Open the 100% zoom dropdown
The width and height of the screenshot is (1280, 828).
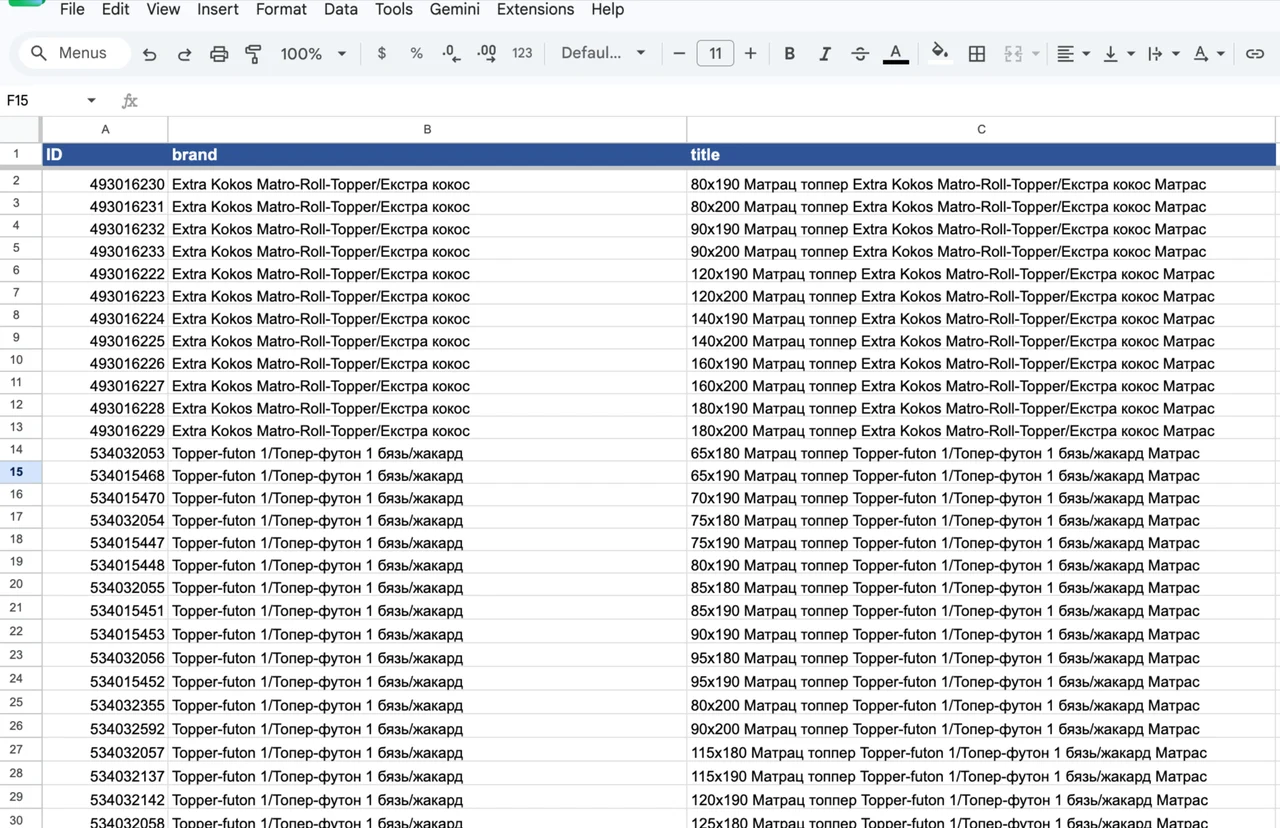313,54
